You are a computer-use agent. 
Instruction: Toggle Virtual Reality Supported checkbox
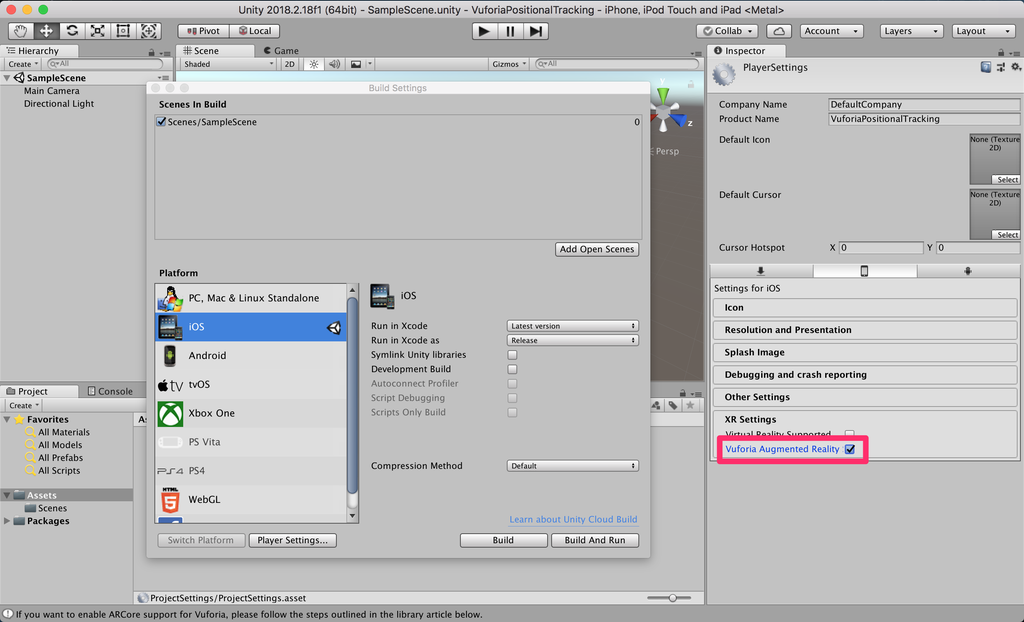(850, 434)
